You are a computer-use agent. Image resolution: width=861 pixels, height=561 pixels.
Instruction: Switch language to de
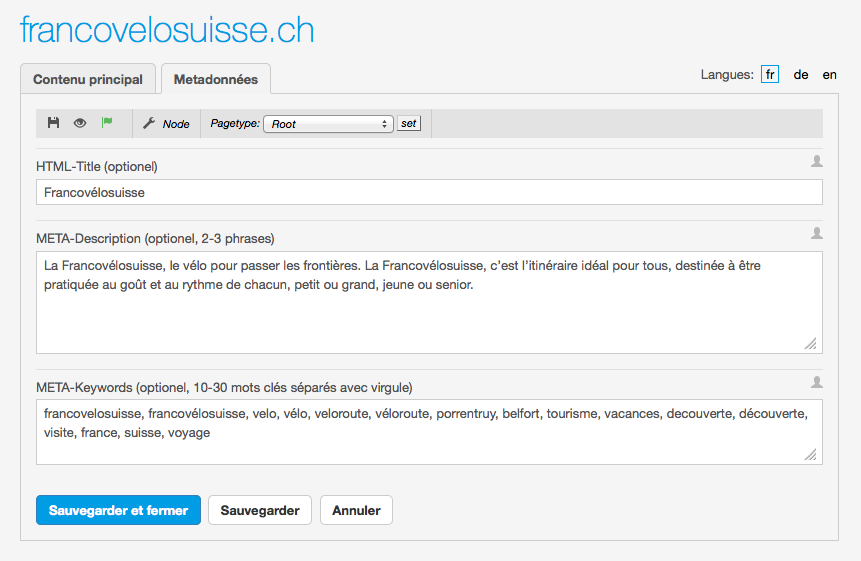[x=801, y=75]
